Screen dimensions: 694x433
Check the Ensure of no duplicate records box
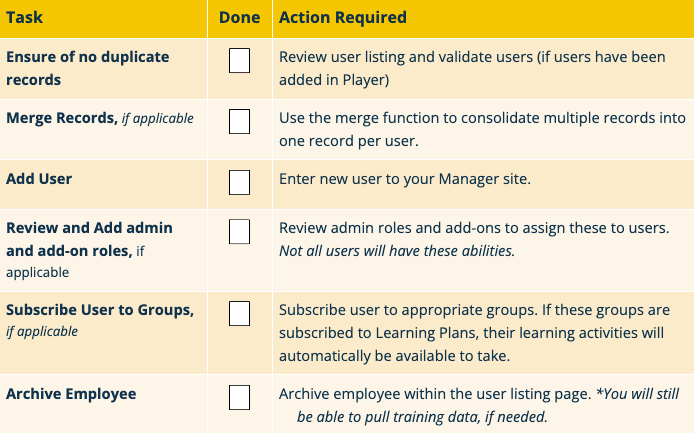240,62
